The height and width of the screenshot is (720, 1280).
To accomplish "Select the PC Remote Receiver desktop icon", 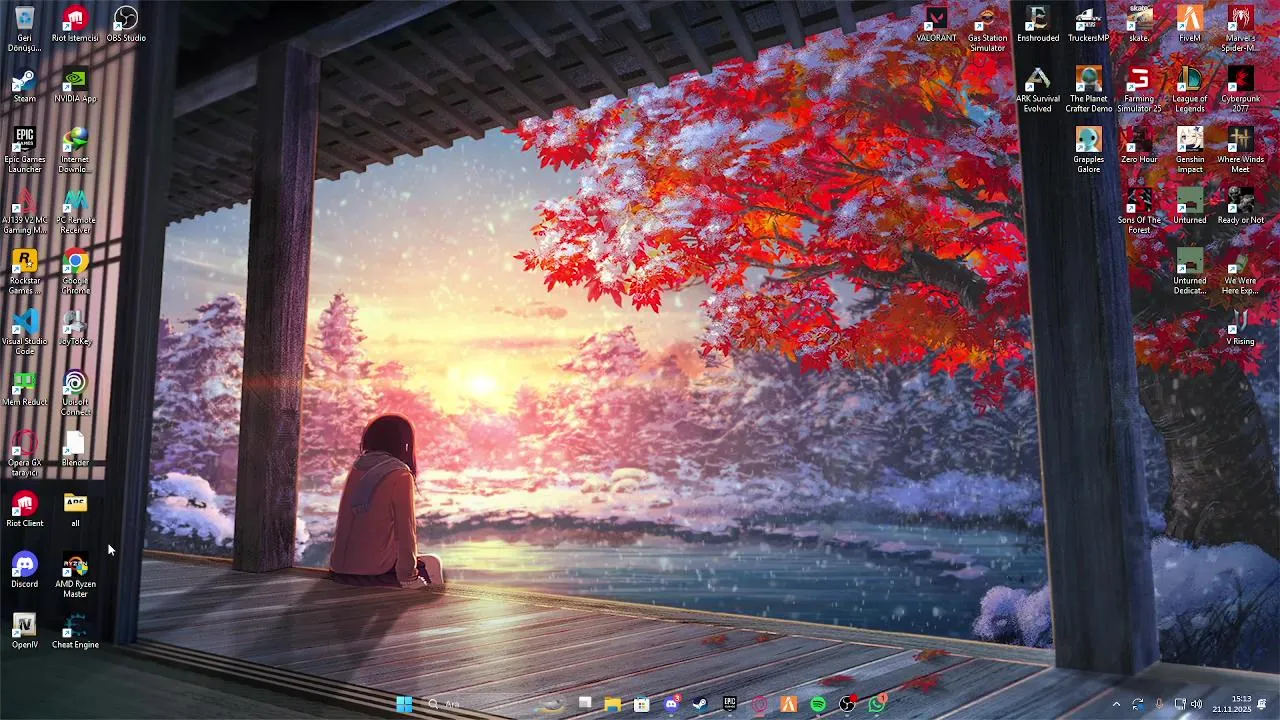I will click(75, 211).
